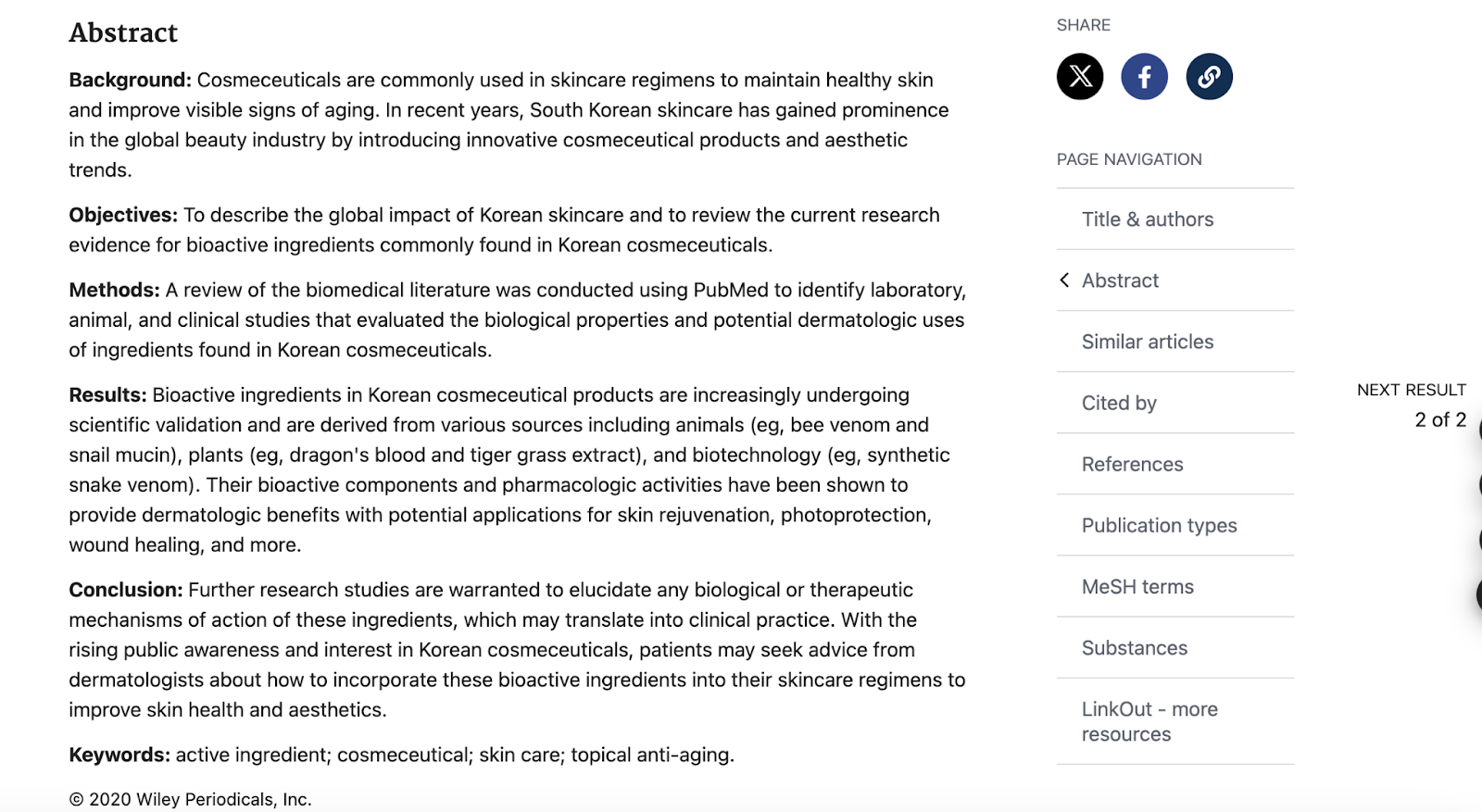
Task: Share article on Facebook
Action: (x=1144, y=76)
